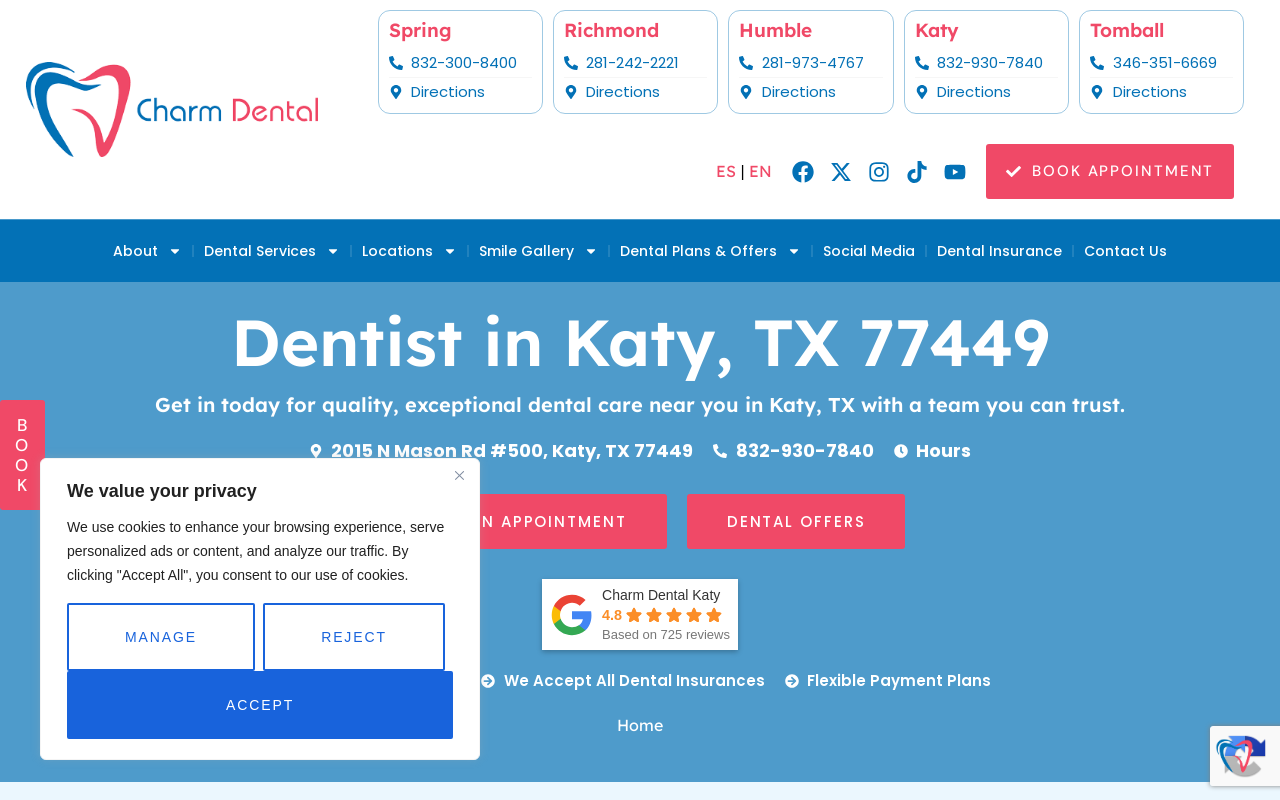1280x800 pixels.
Task: Click phone icon in Humble location card
Action: [x=746, y=63]
